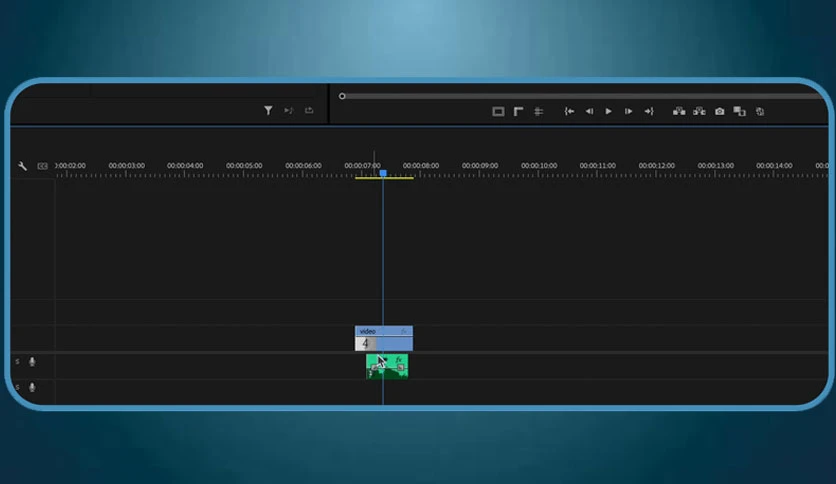836x484 pixels.
Task: Click ruler timecode 00:00:13:00
Action: coord(716,166)
